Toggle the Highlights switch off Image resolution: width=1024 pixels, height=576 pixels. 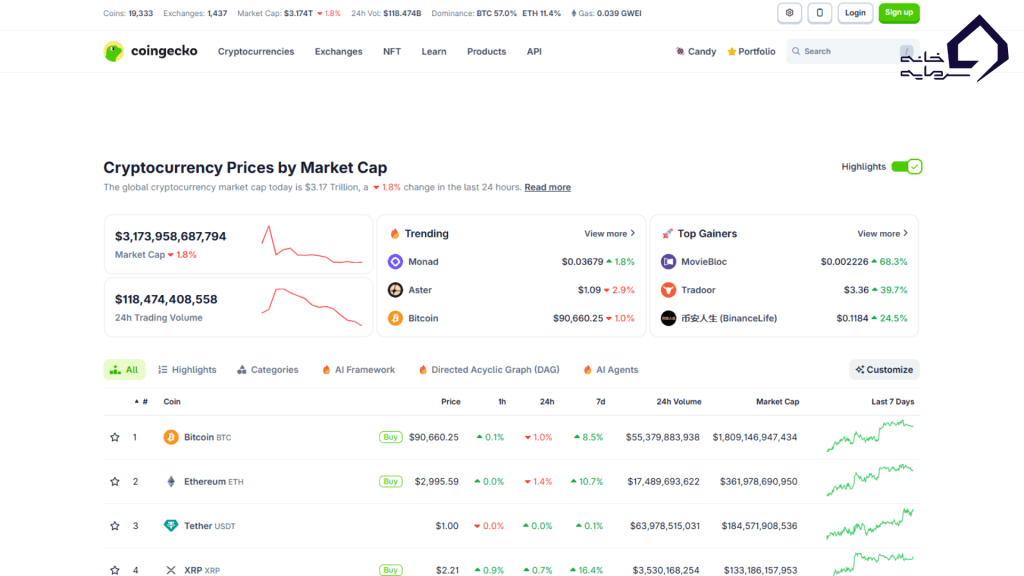906,166
